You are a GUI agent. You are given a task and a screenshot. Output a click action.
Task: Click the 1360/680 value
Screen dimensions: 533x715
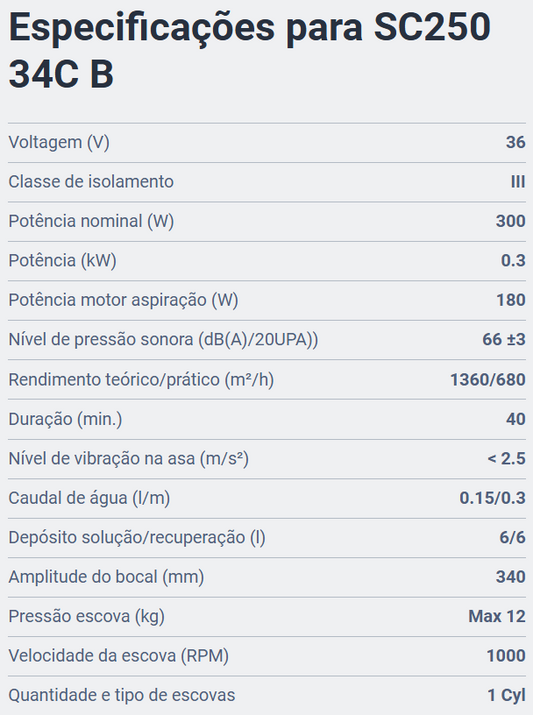(x=488, y=379)
